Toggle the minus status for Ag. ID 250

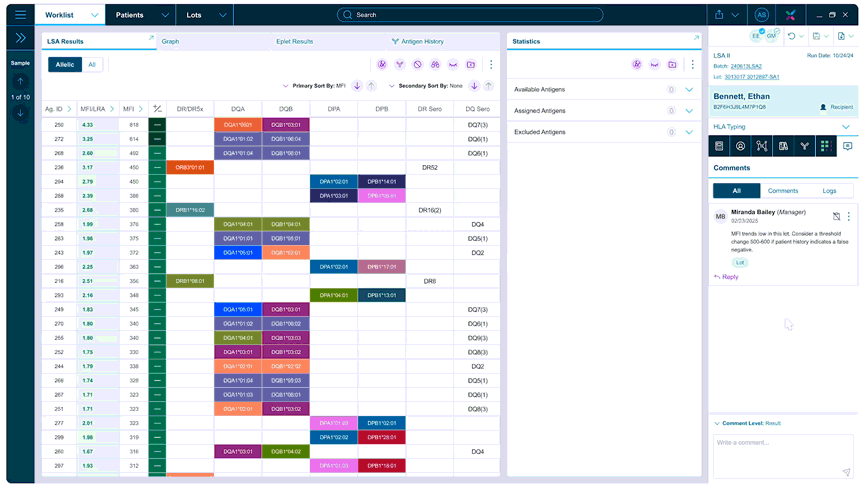click(x=157, y=125)
